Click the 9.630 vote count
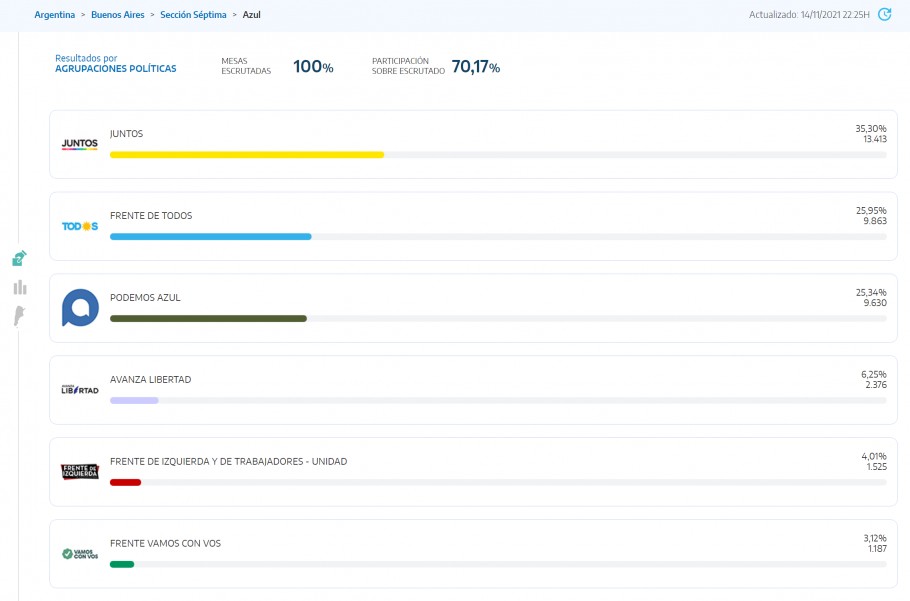 pos(875,303)
